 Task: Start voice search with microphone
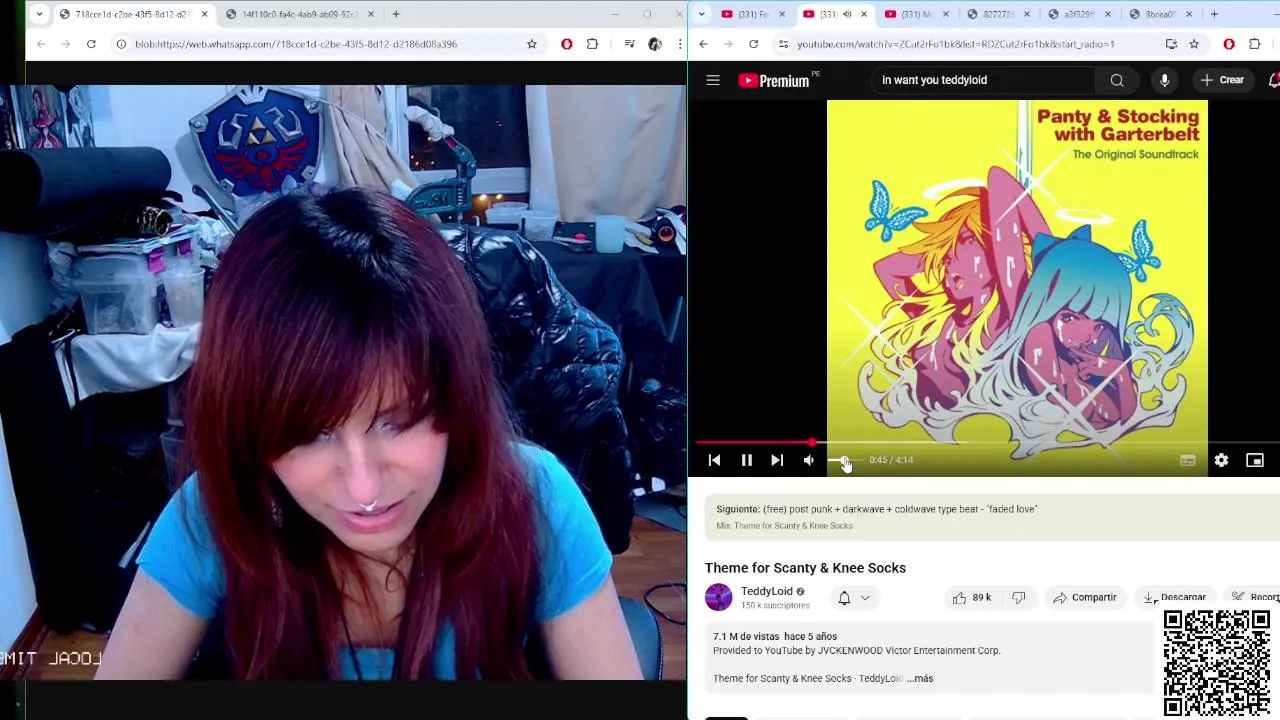pos(1164,80)
